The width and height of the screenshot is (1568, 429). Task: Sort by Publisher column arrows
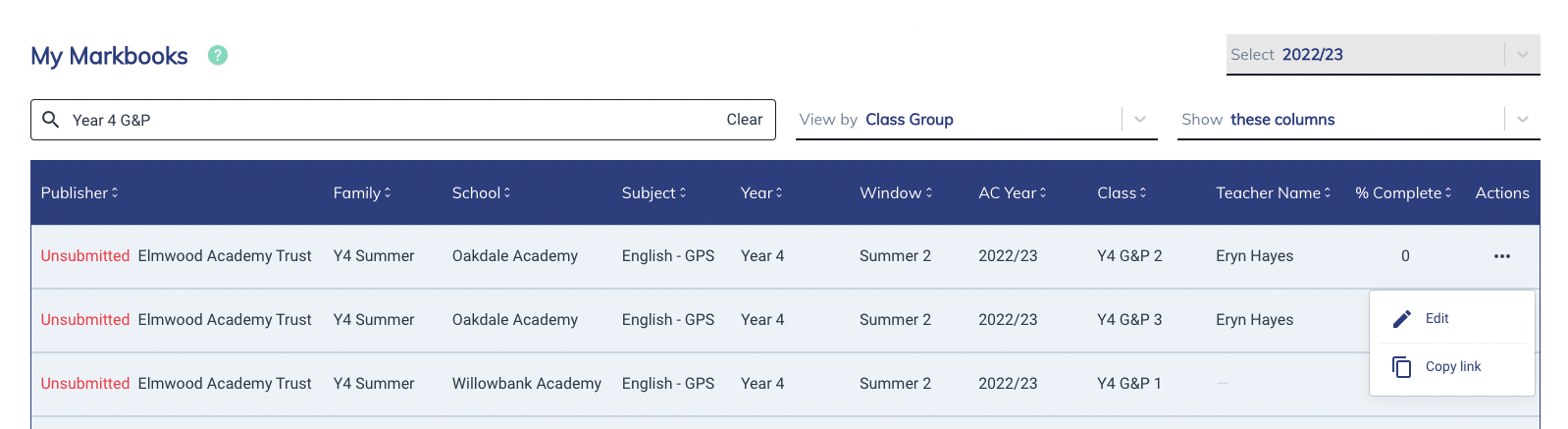click(114, 192)
